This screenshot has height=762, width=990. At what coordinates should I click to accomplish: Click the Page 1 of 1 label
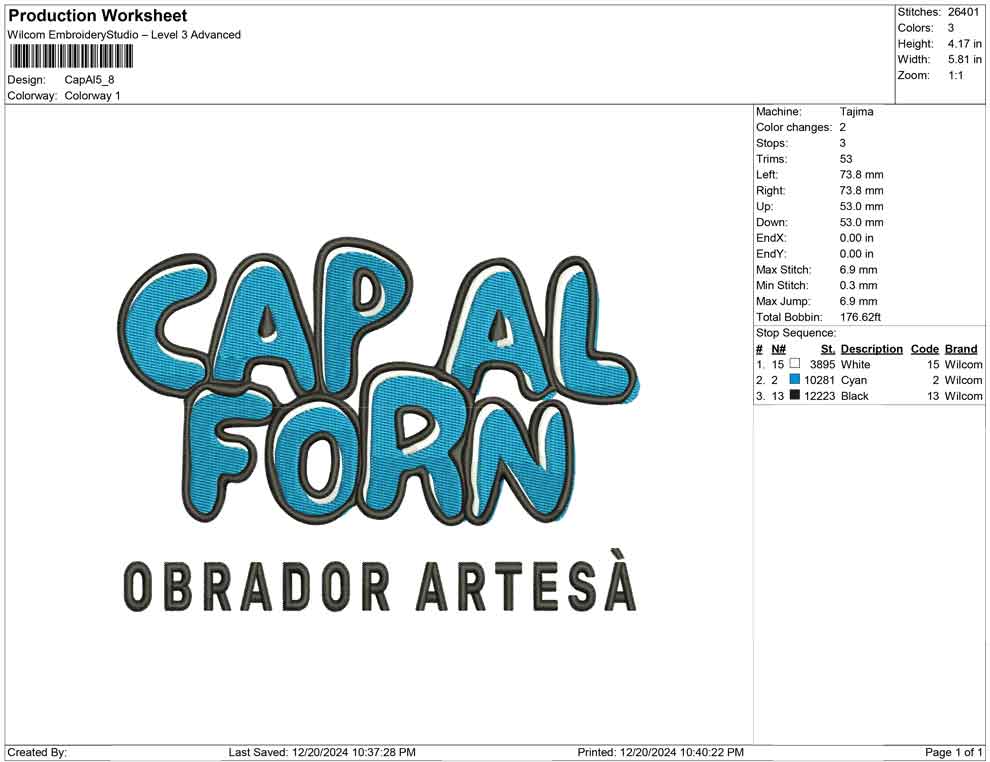(950, 752)
